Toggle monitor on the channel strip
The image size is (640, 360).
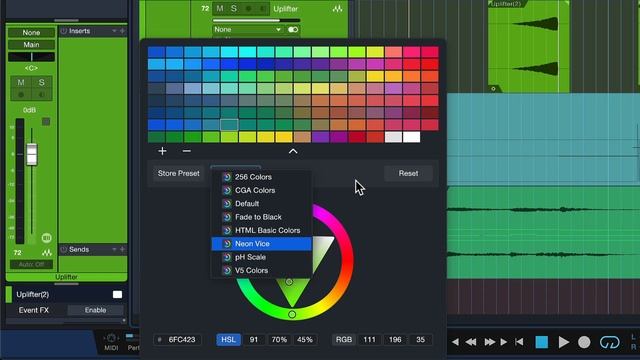[x=42, y=95]
